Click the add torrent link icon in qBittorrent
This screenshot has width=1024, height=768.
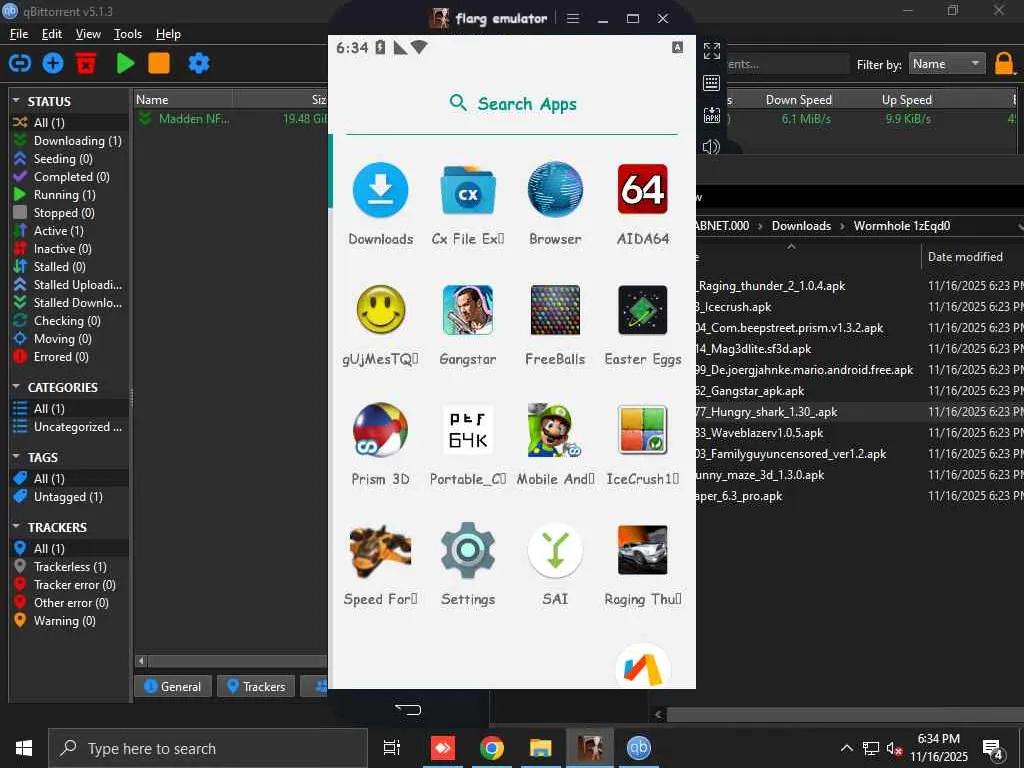(x=20, y=63)
